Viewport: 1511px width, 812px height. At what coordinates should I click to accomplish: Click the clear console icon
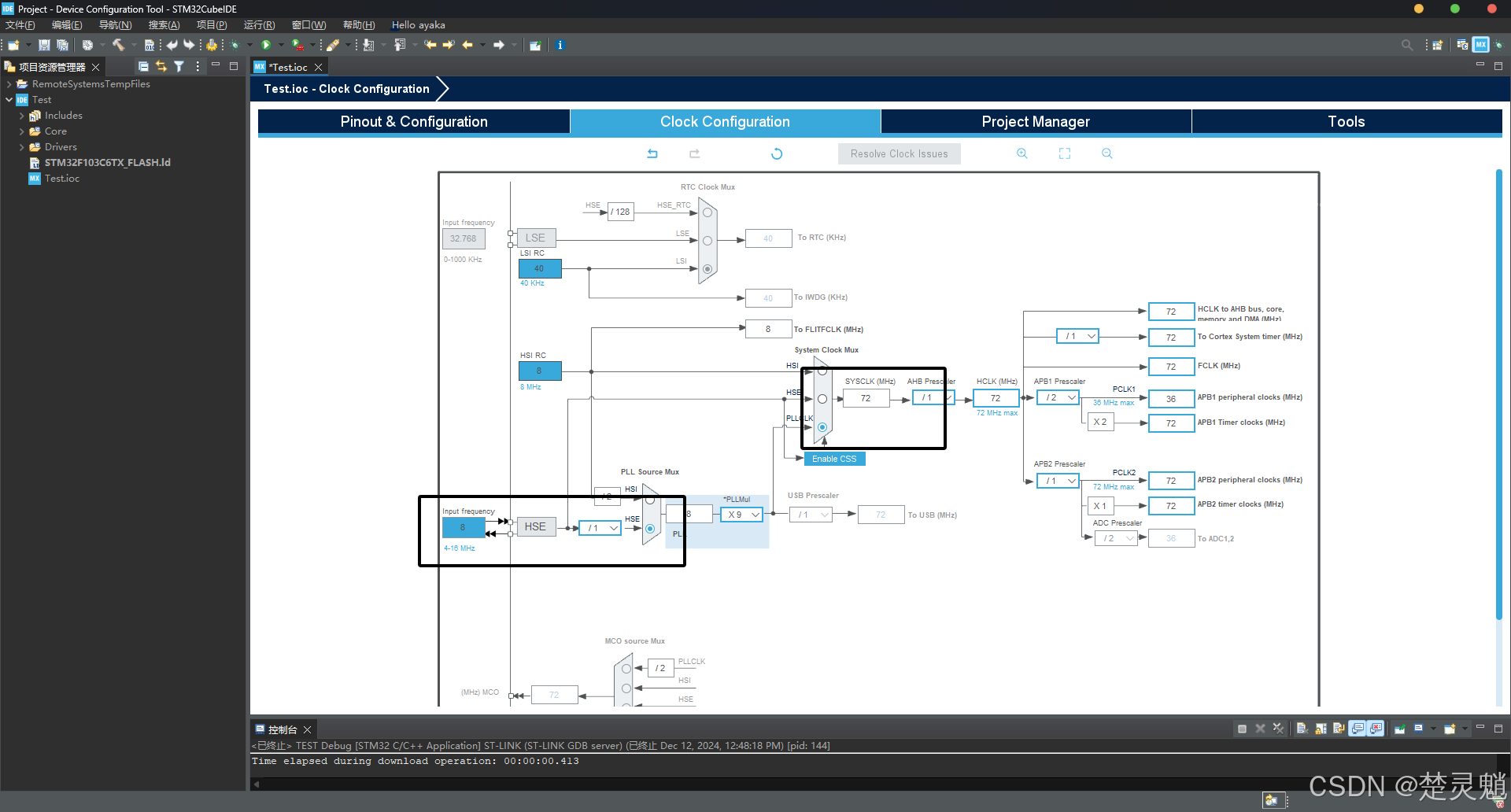click(x=1302, y=729)
